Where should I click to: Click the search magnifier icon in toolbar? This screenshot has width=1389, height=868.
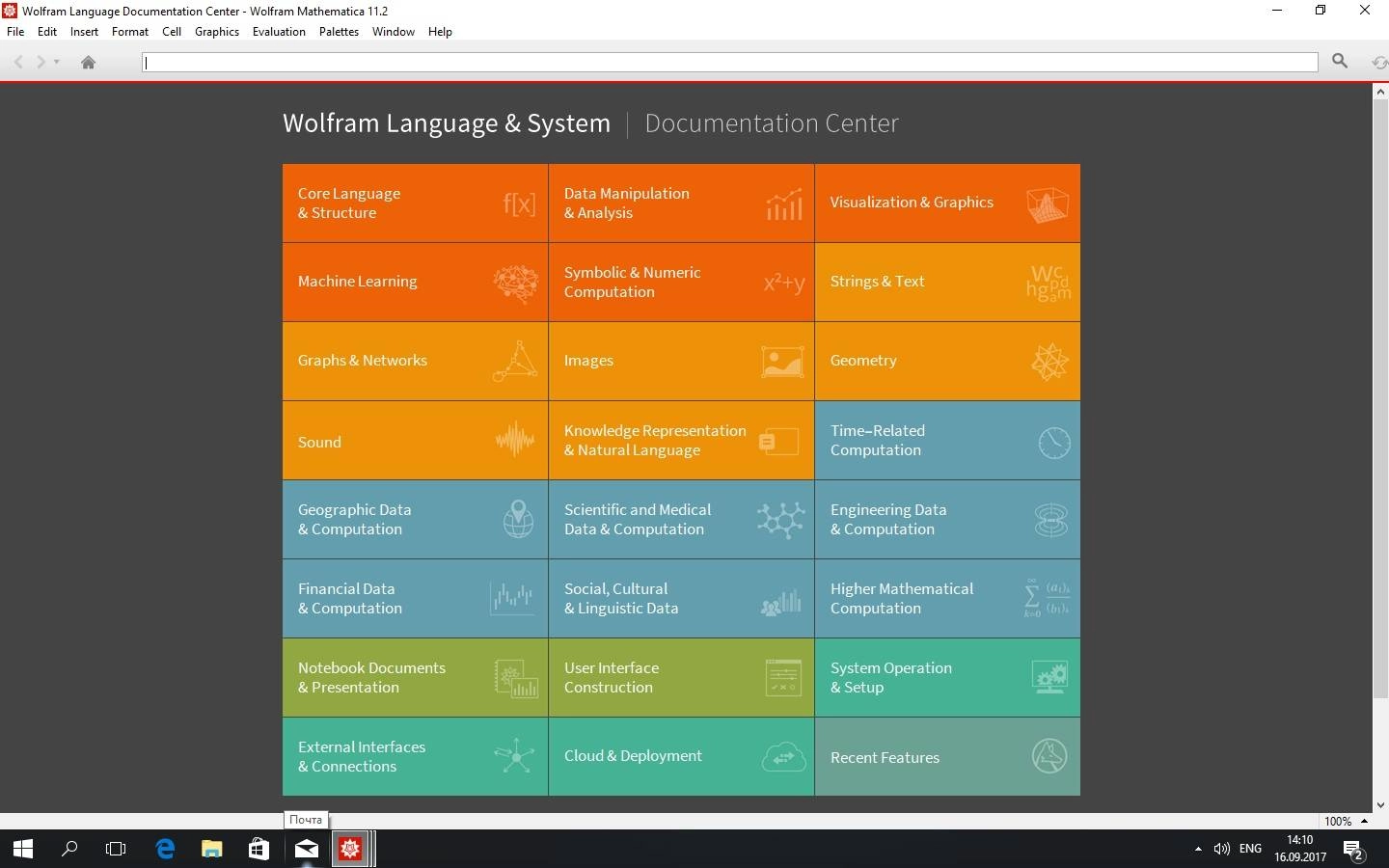(x=1340, y=61)
